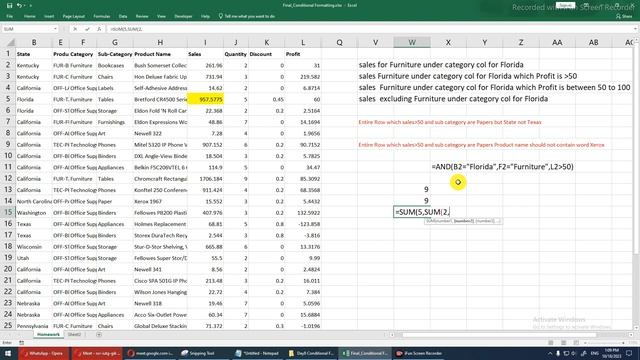
Task: Click 'North Carolina' state cell
Action: click(x=34, y=201)
